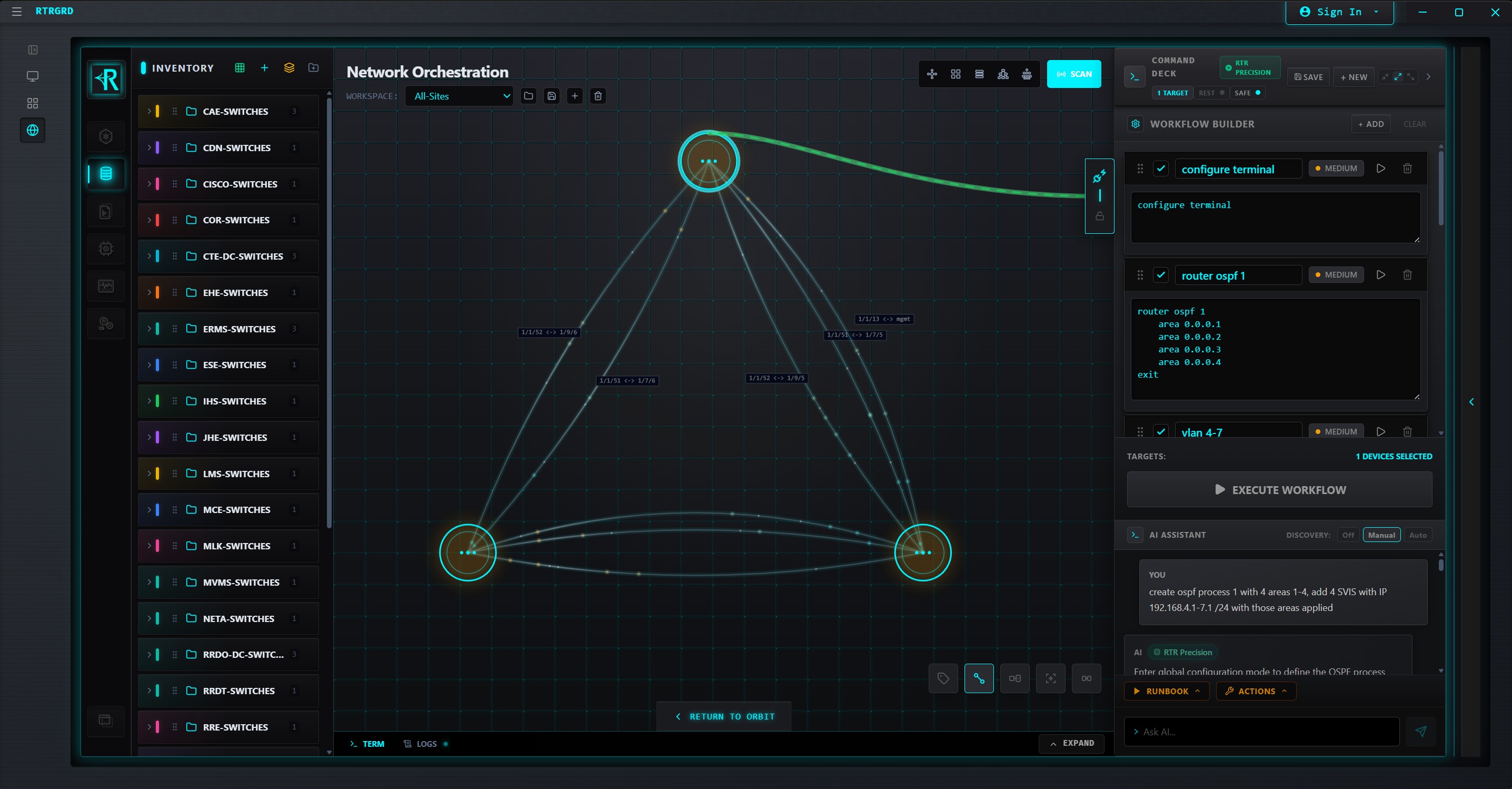Screen dimensions: 1512x789
Task: Set Discovery mode to Auto
Action: (x=1417, y=535)
